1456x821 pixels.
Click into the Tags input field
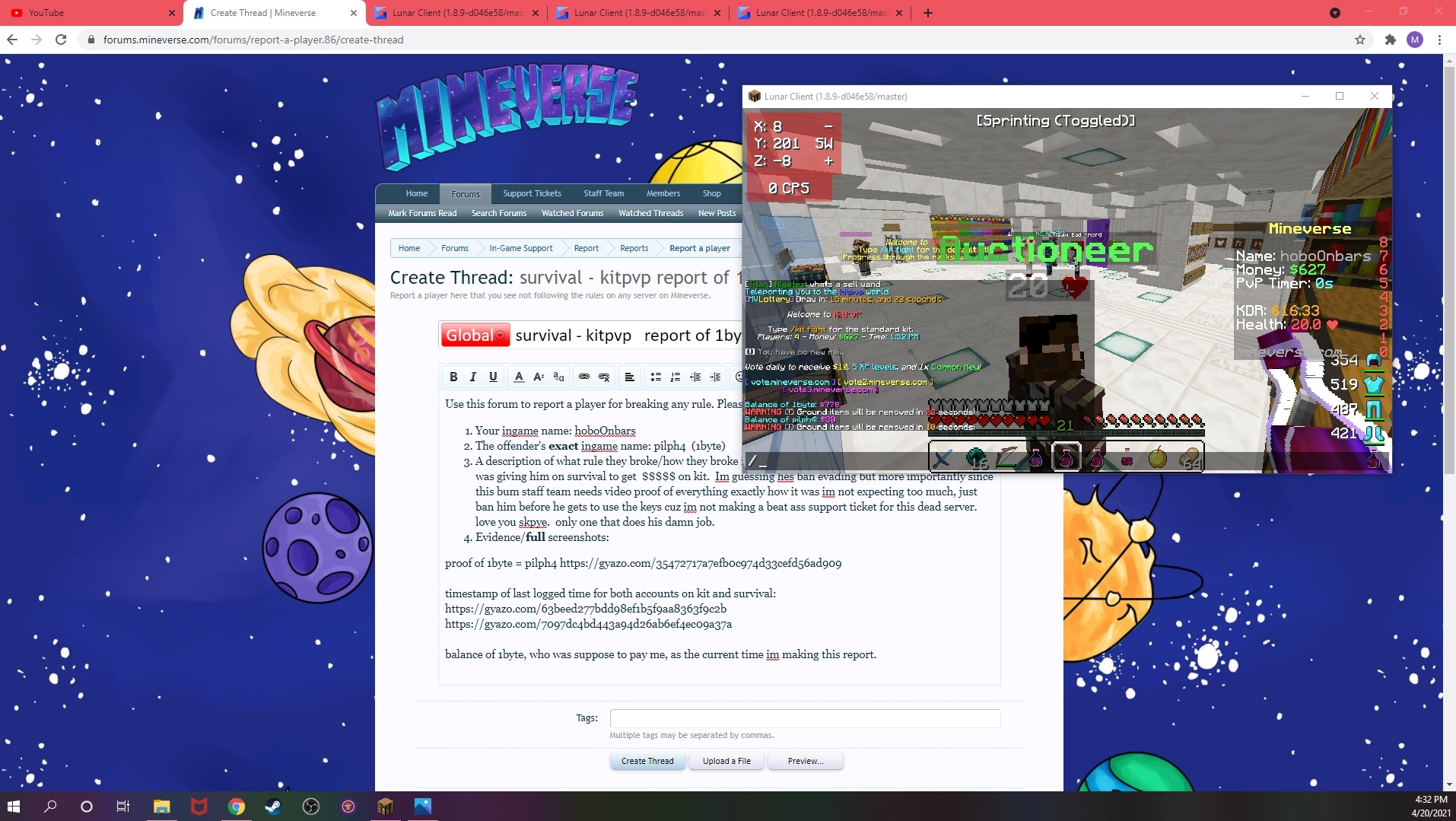pos(805,718)
